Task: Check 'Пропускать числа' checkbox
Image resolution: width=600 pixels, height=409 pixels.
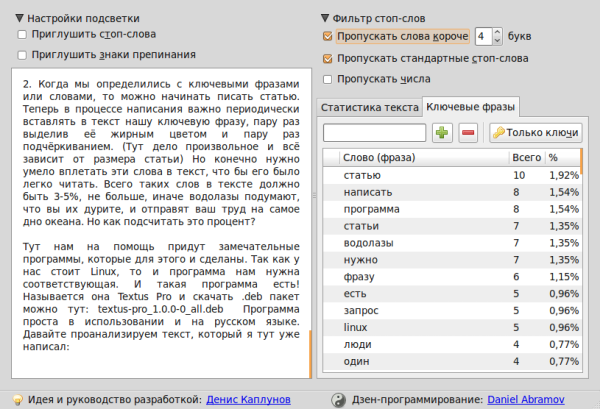Action: 328,79
